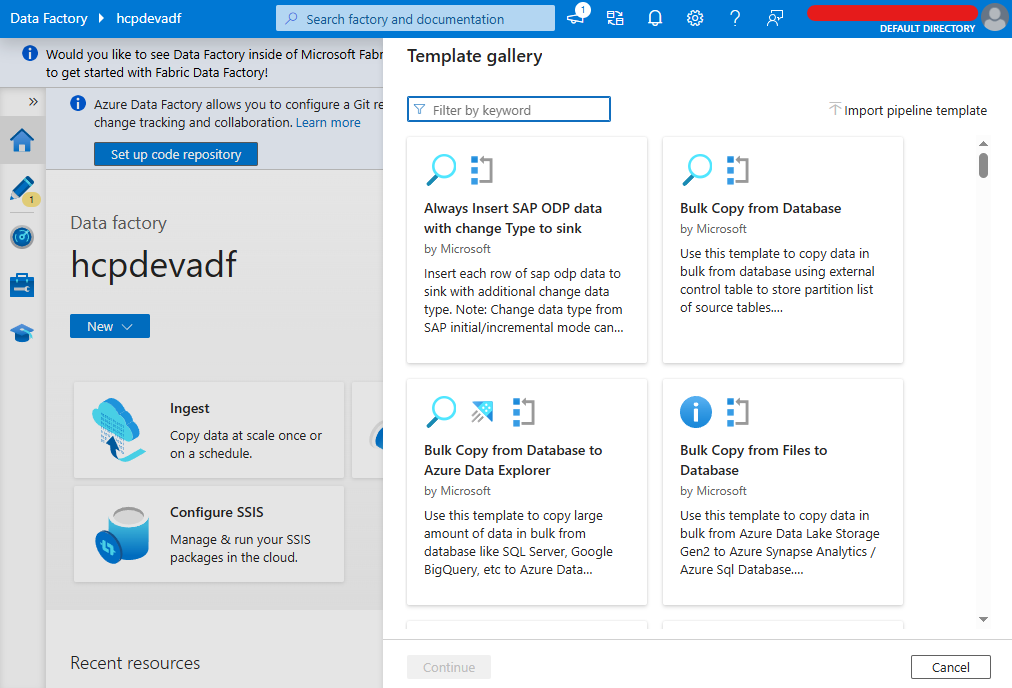The width and height of the screenshot is (1012, 688).
Task: Click the Filter by keyword field
Action: pos(509,109)
